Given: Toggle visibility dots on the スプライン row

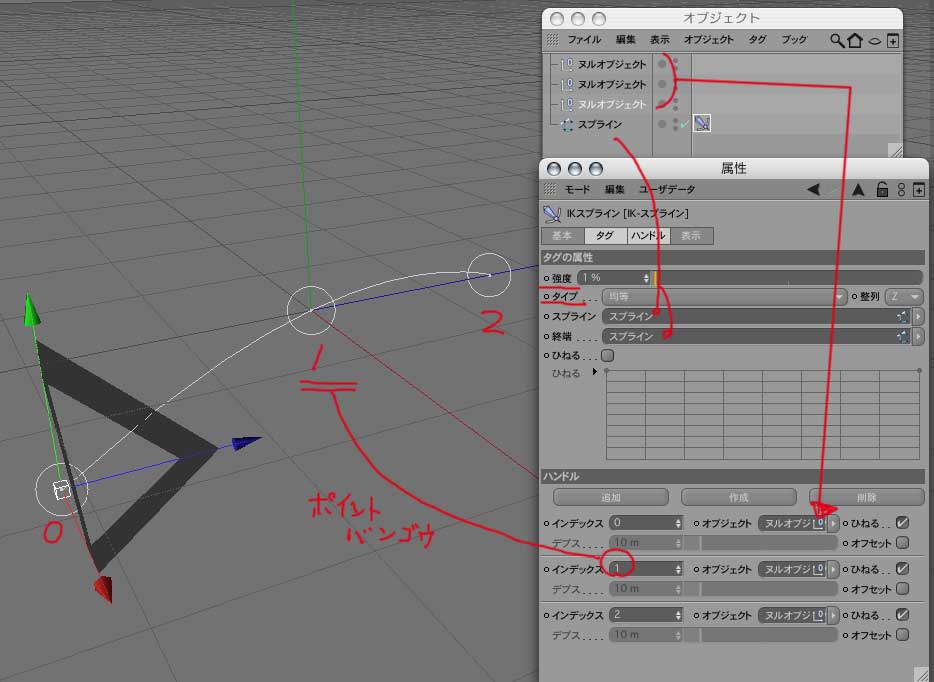Looking at the screenshot, I should click(675, 124).
